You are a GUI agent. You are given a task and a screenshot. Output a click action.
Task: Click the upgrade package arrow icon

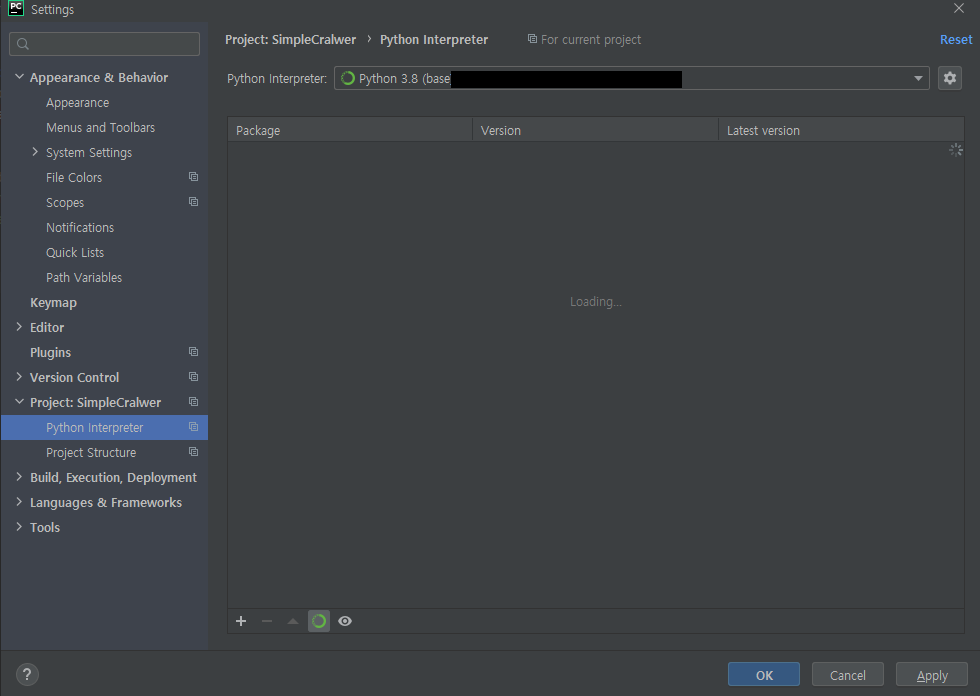(292, 621)
